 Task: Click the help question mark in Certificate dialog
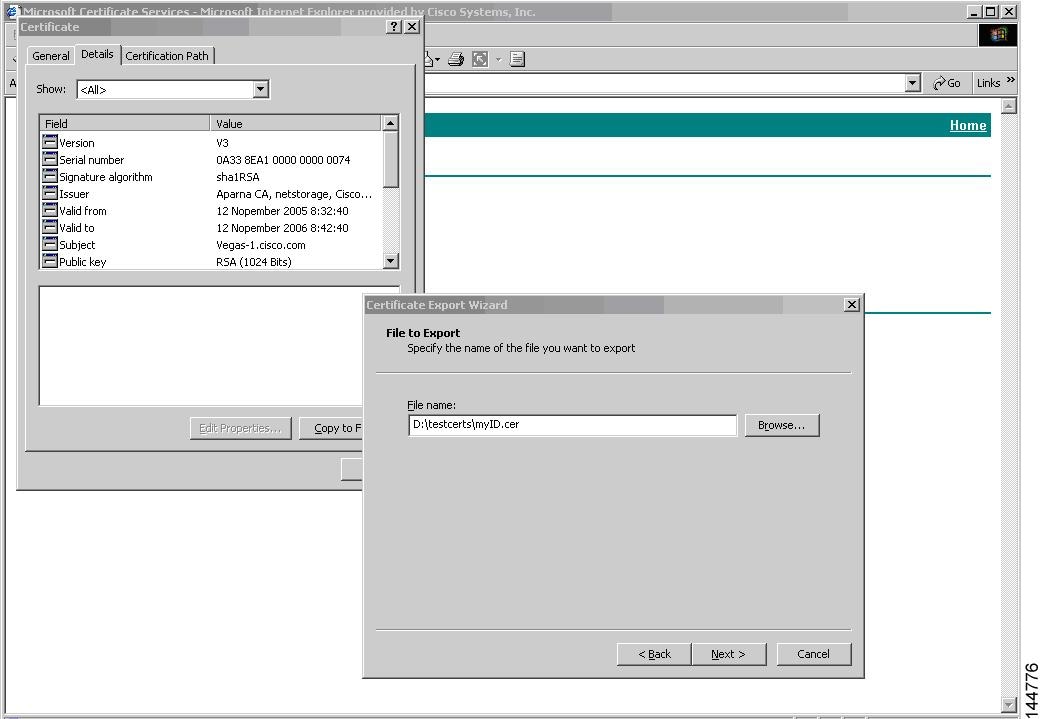click(x=394, y=27)
